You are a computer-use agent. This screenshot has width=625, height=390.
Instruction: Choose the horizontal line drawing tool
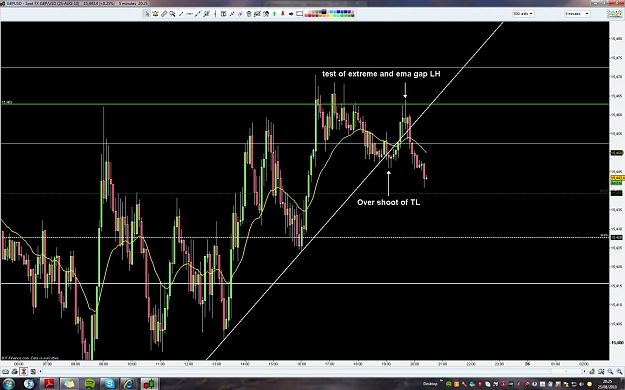point(189,14)
